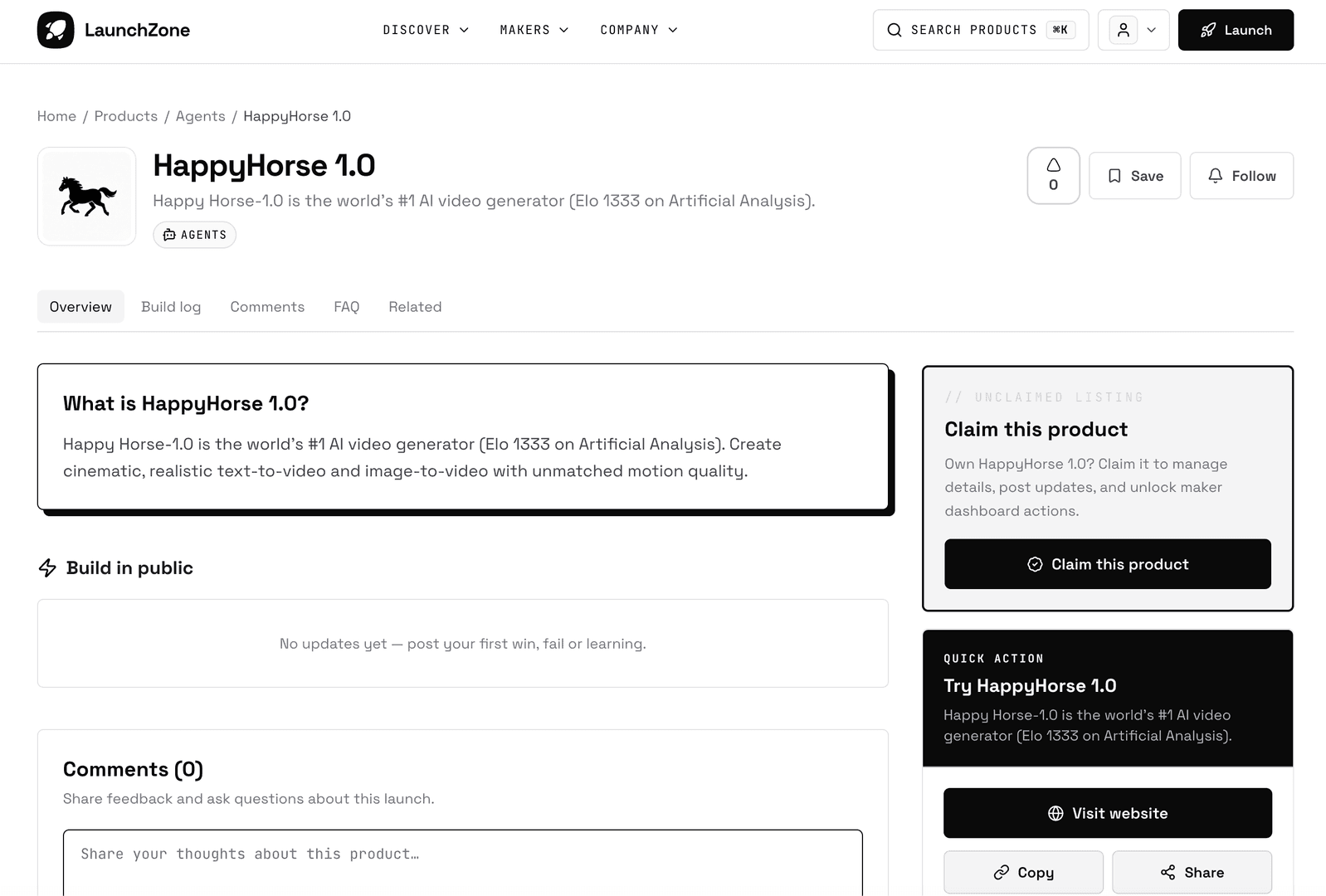Click the tagline under the product title
The height and width of the screenshot is (896, 1326).
[x=484, y=201]
